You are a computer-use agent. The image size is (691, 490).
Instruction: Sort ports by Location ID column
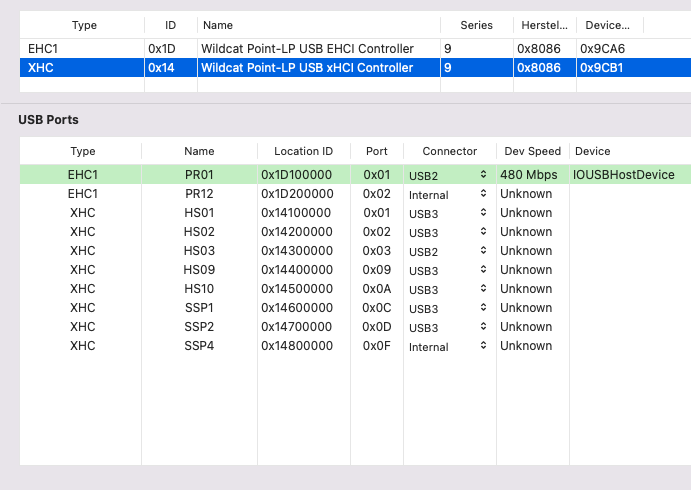(302, 151)
